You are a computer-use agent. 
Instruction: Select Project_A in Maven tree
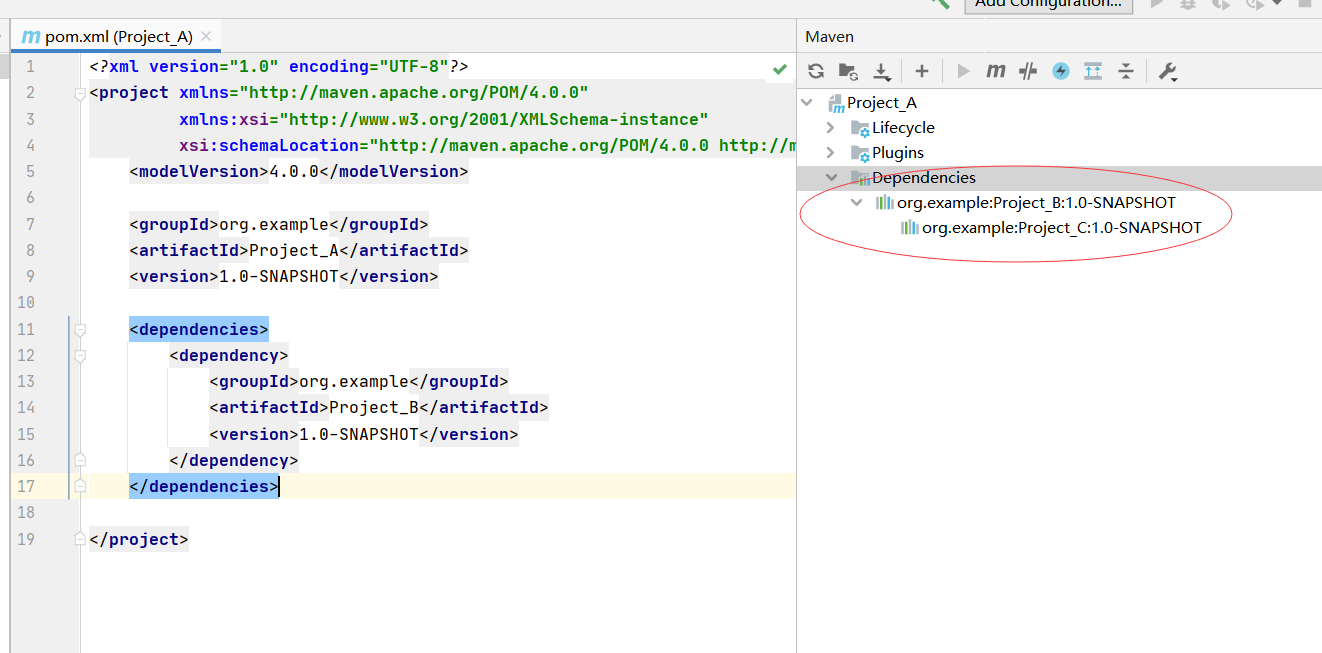click(x=882, y=103)
